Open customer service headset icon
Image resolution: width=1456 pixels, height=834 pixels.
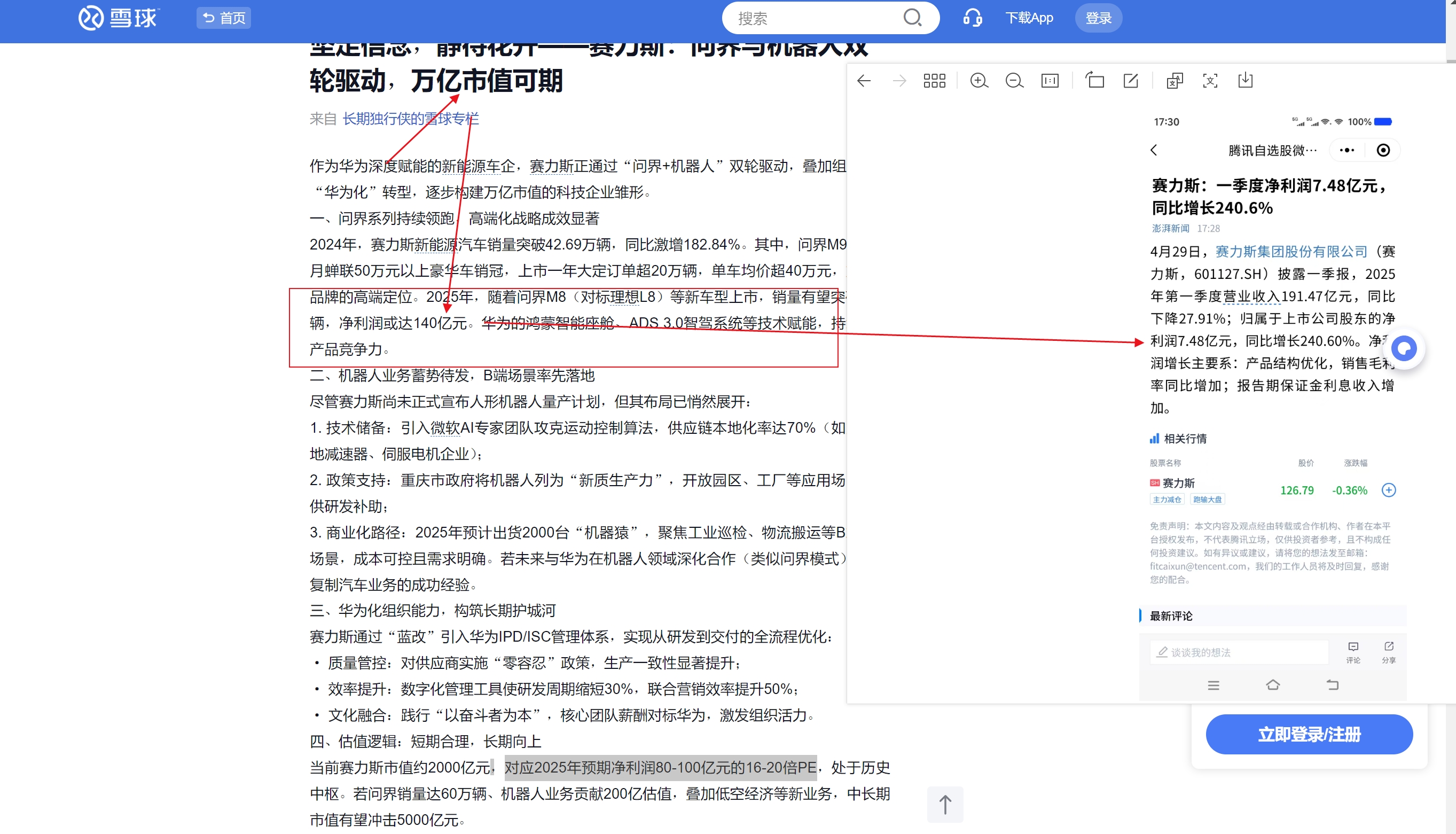tap(973, 18)
